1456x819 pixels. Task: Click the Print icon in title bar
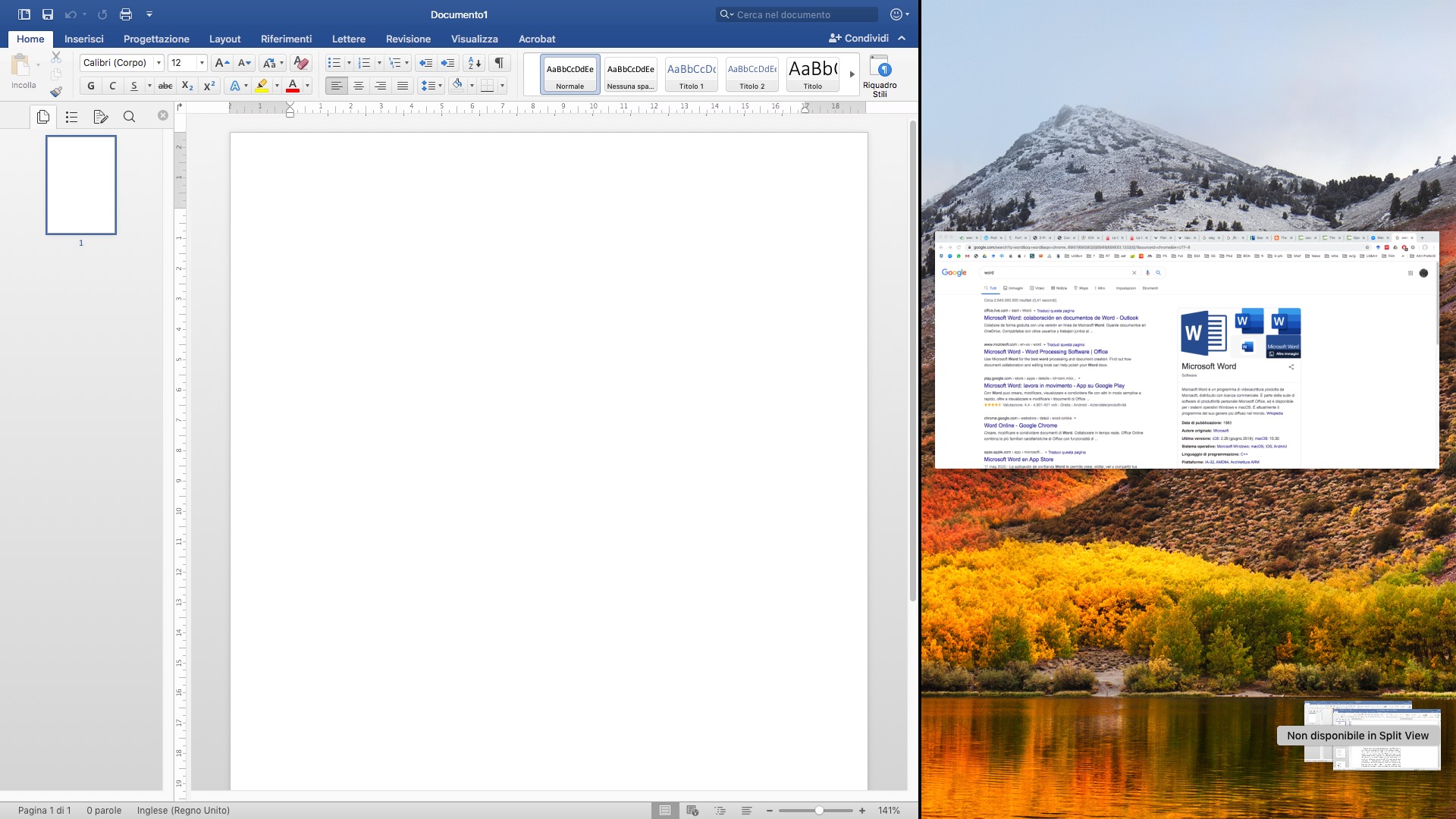[x=126, y=14]
